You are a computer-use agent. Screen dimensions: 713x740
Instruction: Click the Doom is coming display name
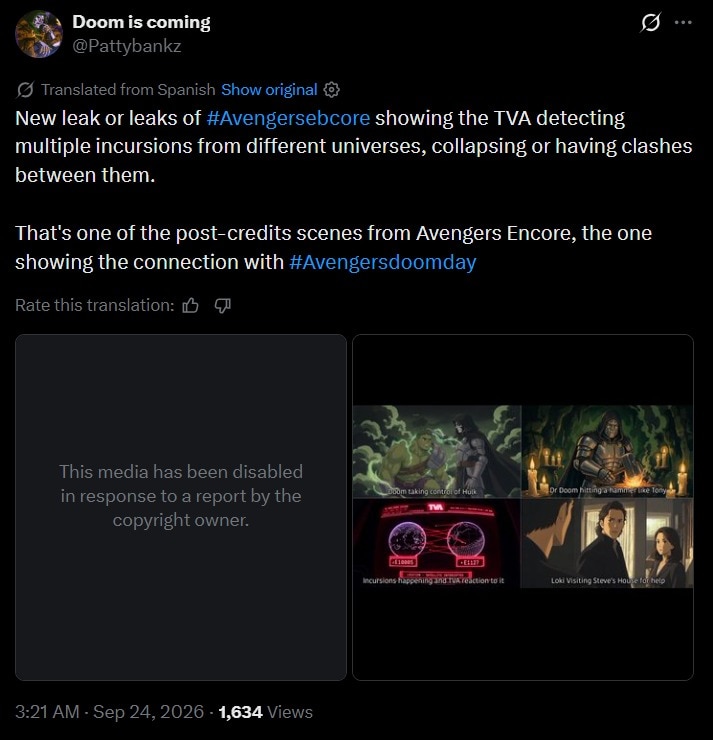[x=141, y=22]
